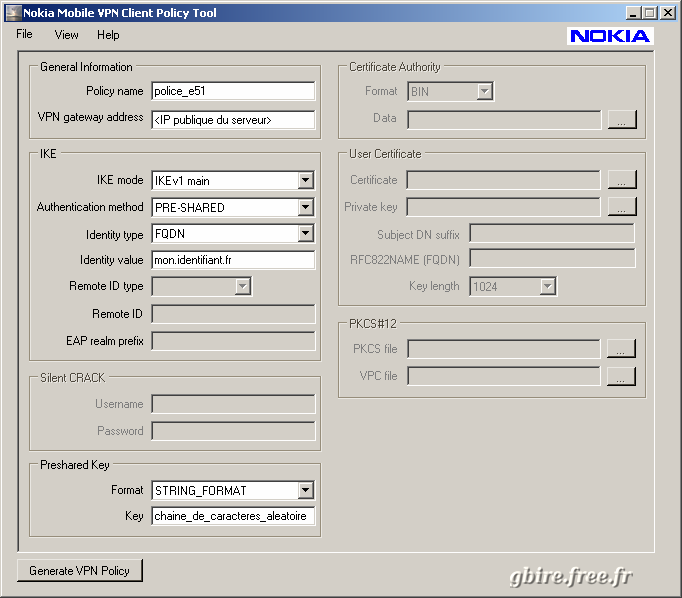This screenshot has height=598, width=682.
Task: Open the Remote ID type dropdown
Action: [x=243, y=286]
